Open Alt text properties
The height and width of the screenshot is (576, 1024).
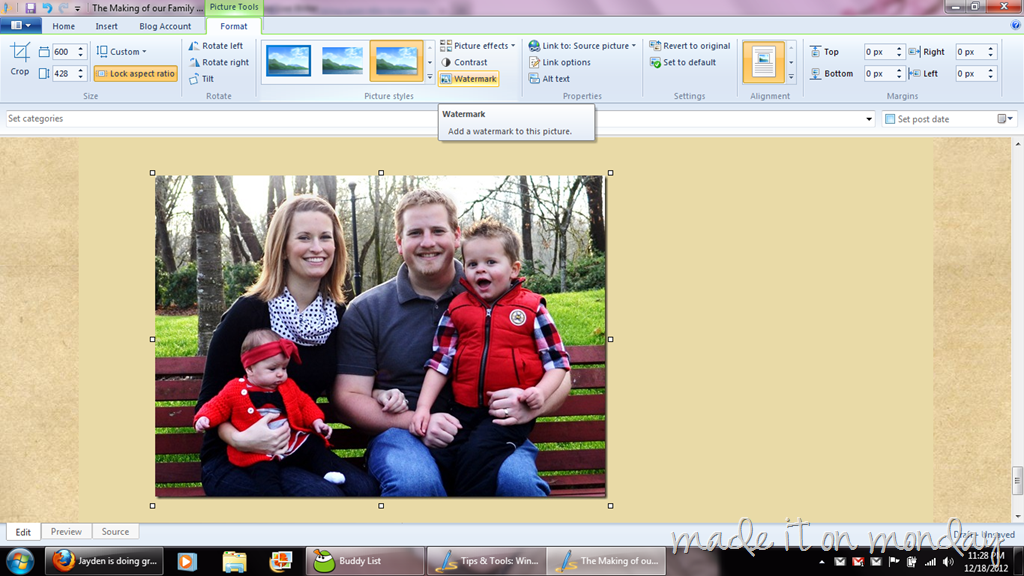tap(549, 79)
